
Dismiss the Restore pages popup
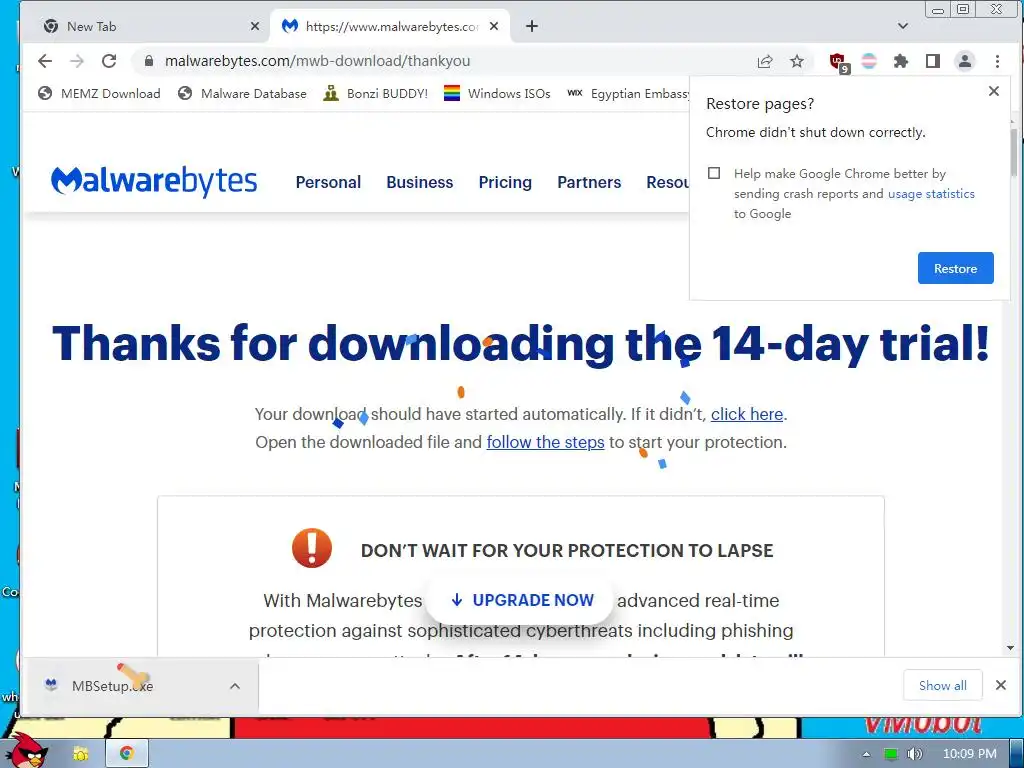pos(993,91)
